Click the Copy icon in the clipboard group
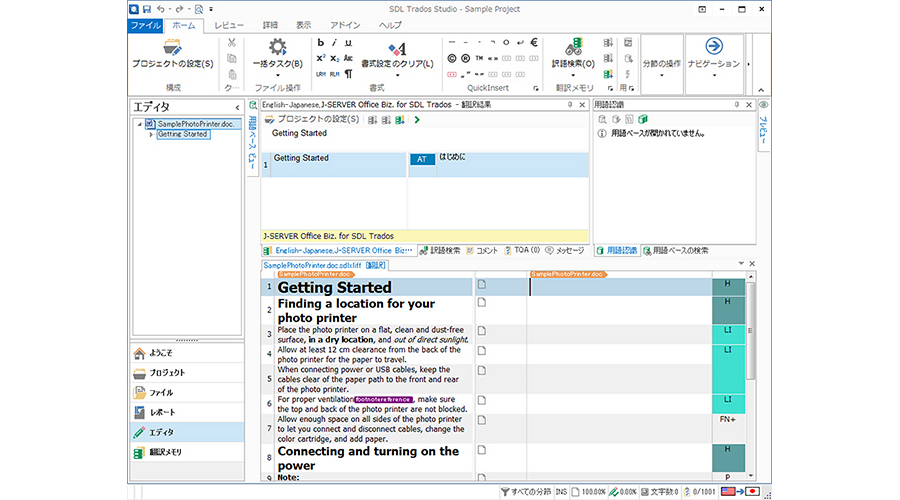This screenshot has width=900, height=500. tap(232, 59)
